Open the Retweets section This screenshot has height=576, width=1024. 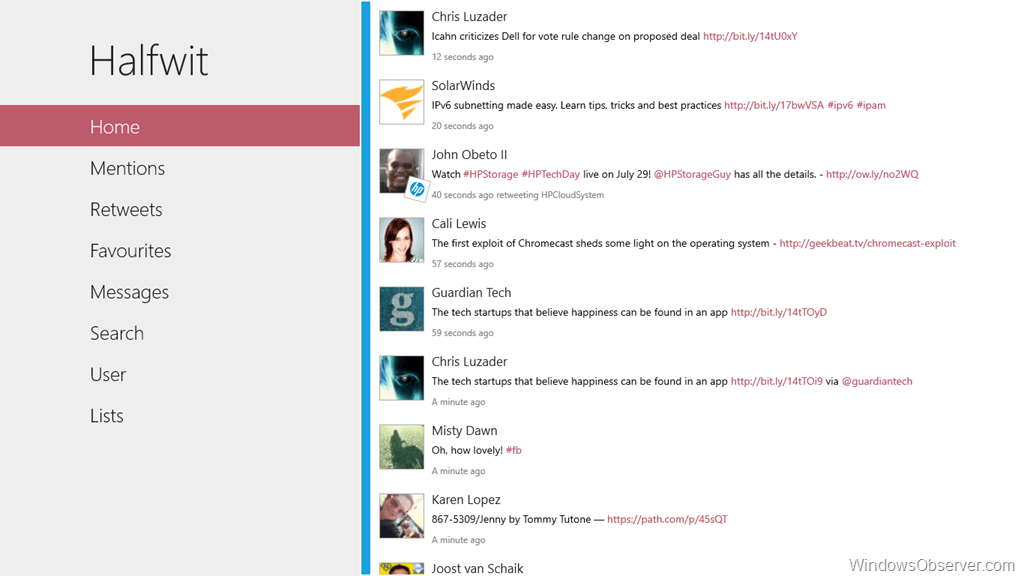(126, 209)
